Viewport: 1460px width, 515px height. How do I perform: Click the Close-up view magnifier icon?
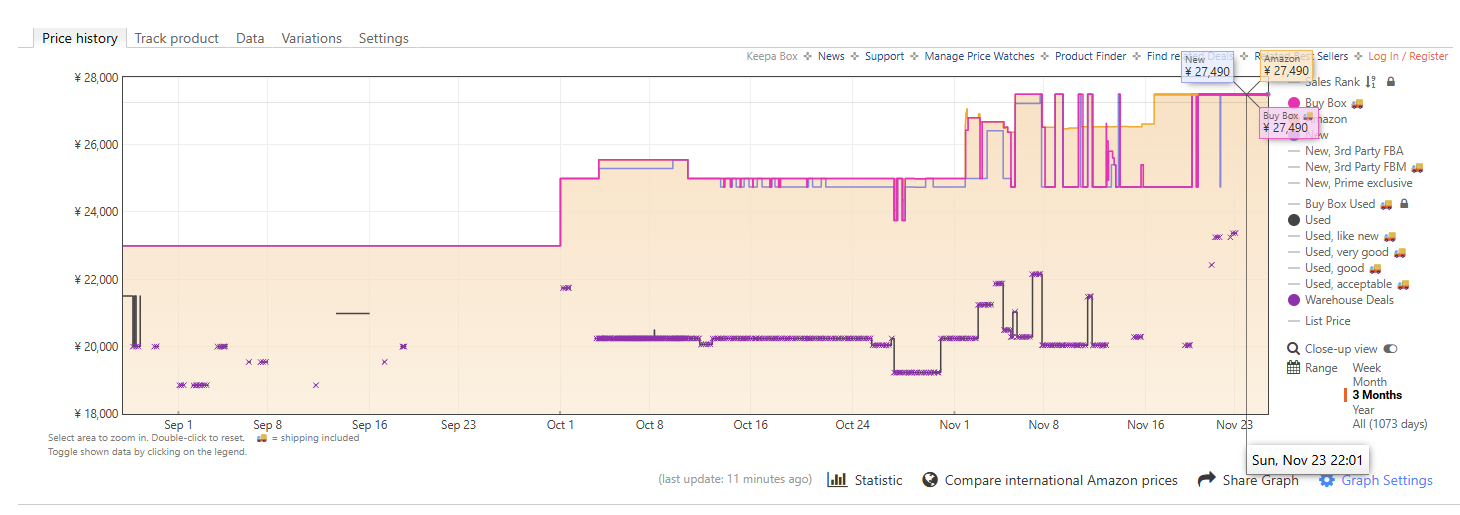pos(1294,349)
